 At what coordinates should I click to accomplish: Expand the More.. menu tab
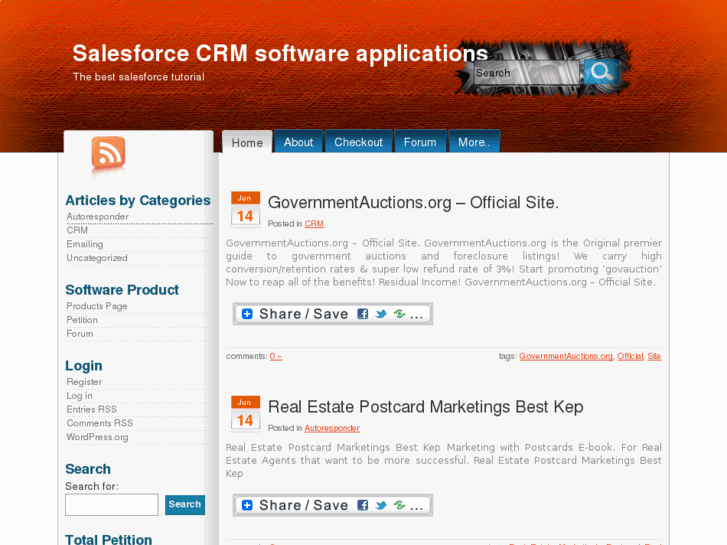tap(474, 142)
